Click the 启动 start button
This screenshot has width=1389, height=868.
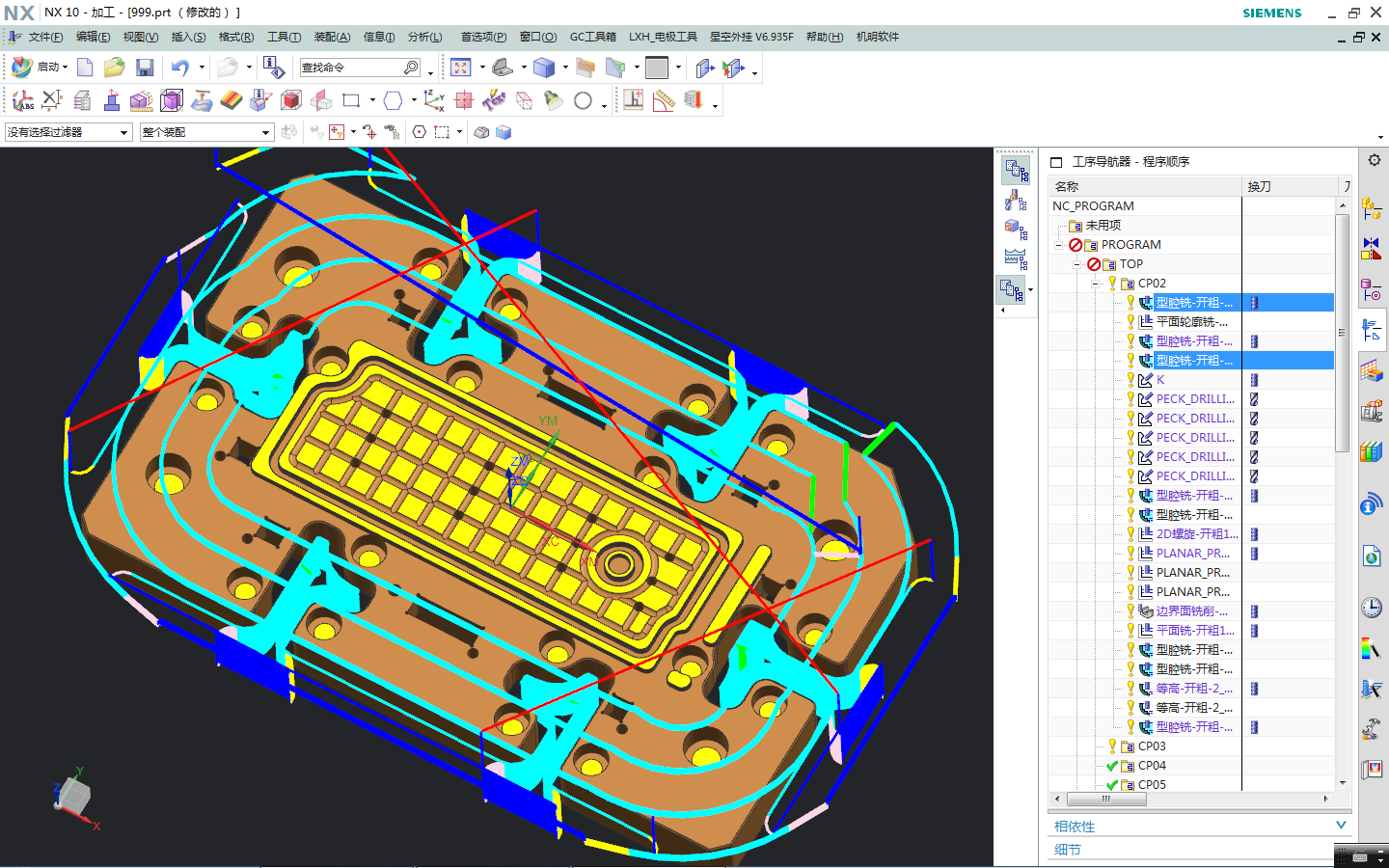(39, 68)
